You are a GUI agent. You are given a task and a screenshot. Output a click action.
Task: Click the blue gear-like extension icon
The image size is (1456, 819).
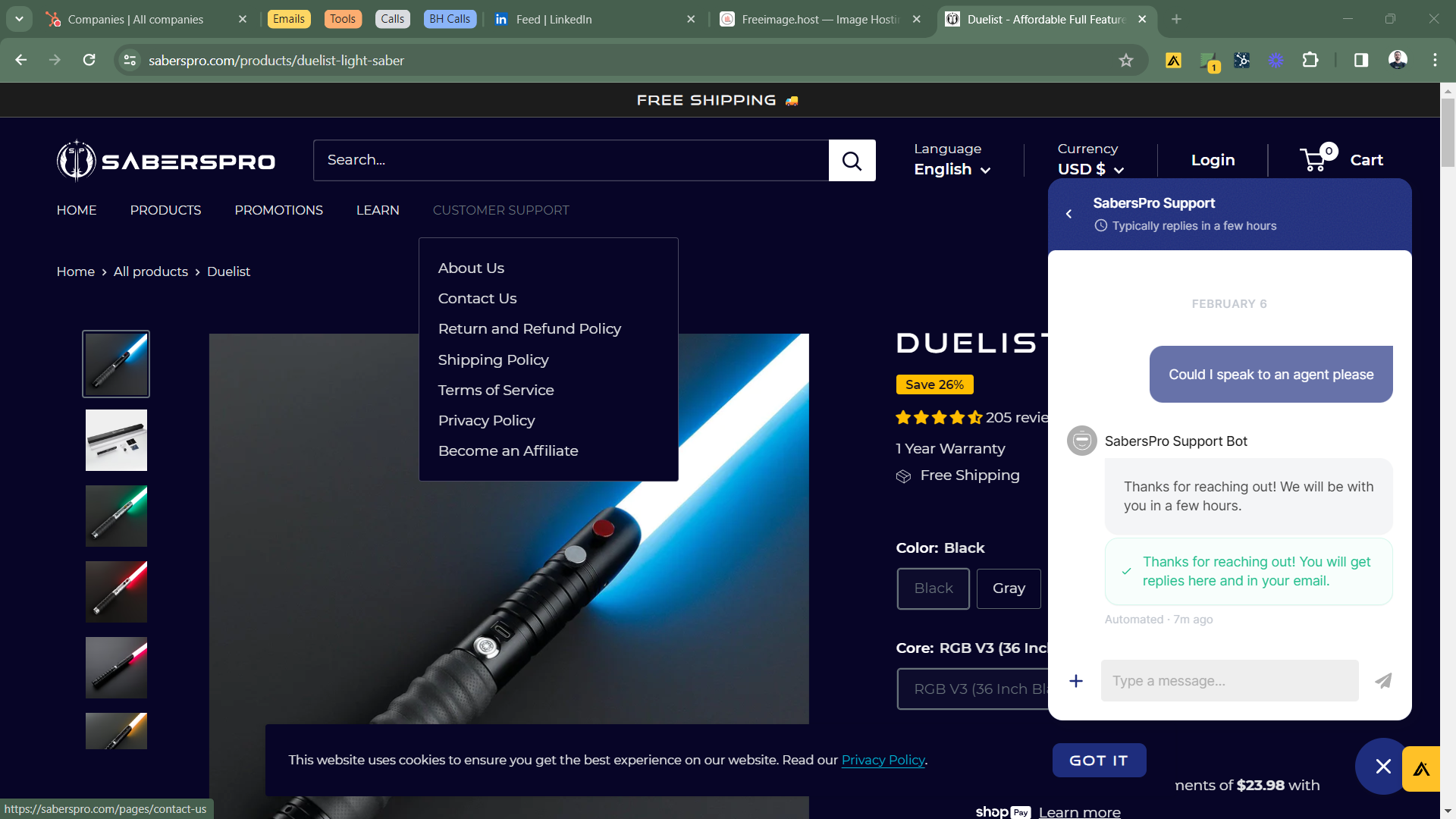pos(1276,60)
